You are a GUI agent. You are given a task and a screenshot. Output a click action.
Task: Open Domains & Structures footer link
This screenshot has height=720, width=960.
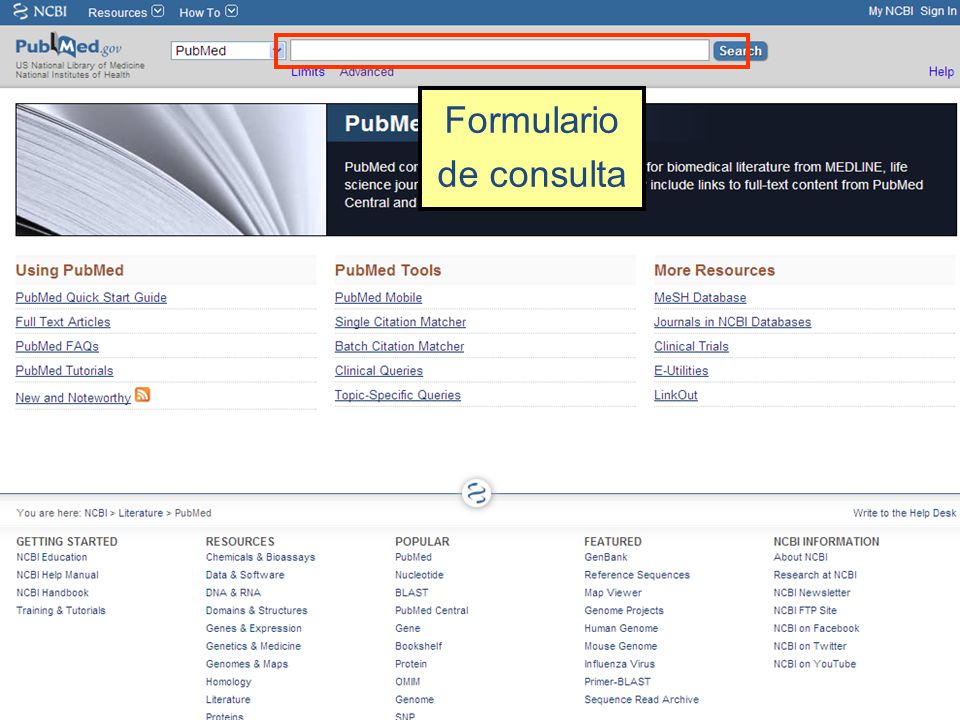pos(257,610)
